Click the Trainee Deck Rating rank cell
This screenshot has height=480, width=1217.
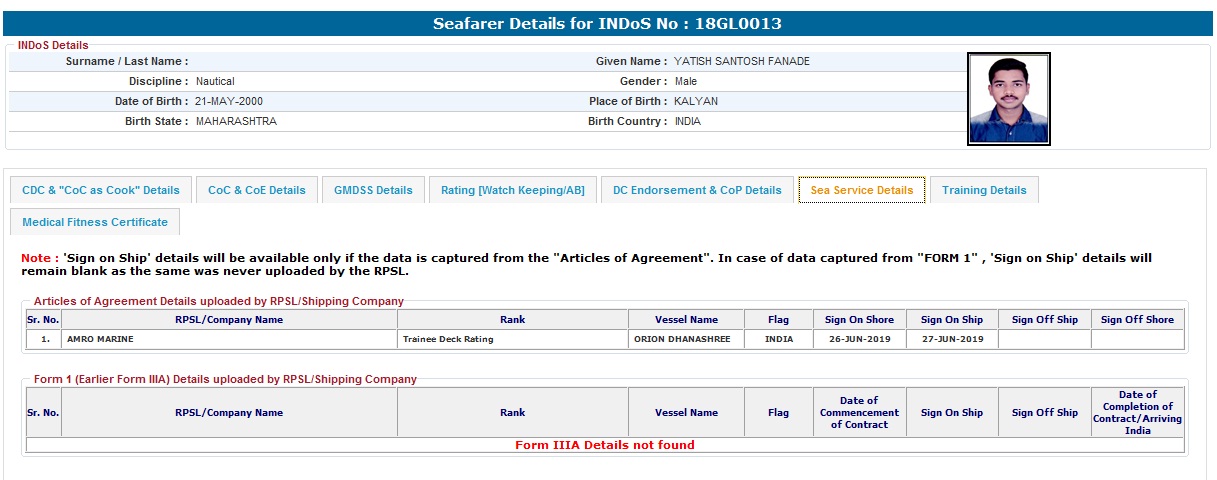[448, 339]
